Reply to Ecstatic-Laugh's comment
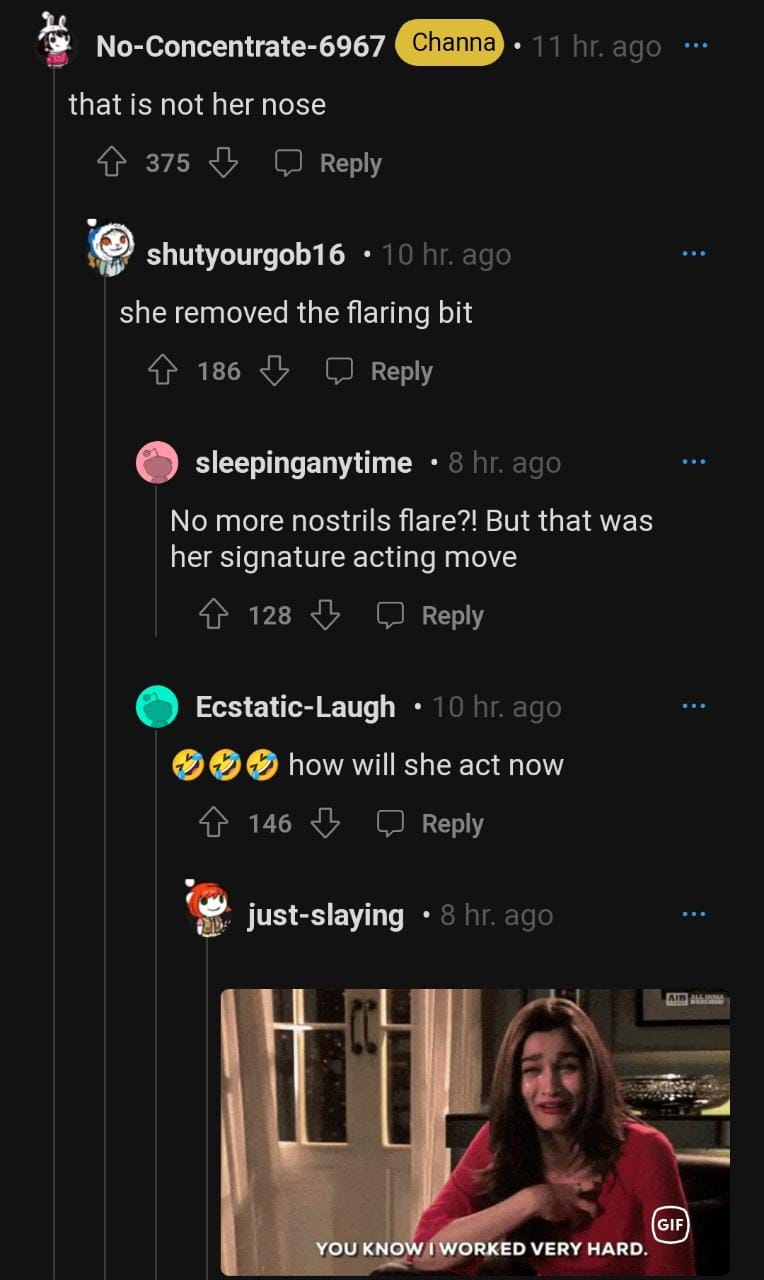The height and width of the screenshot is (1280, 764). click(431, 823)
